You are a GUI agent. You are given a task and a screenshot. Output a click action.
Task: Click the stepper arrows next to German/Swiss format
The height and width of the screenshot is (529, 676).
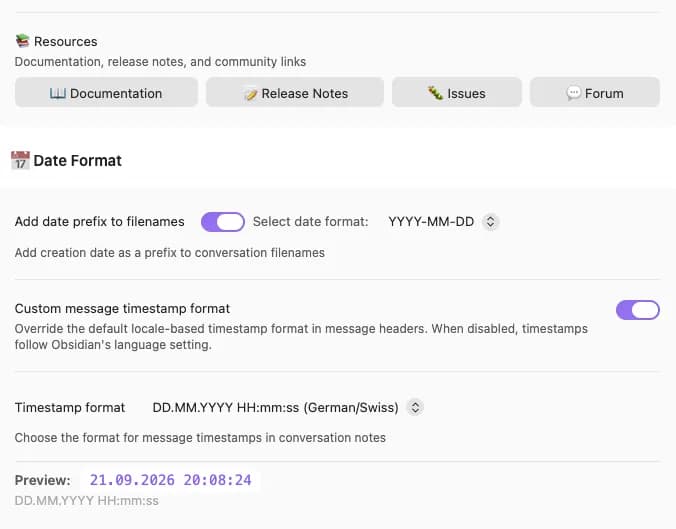click(415, 407)
